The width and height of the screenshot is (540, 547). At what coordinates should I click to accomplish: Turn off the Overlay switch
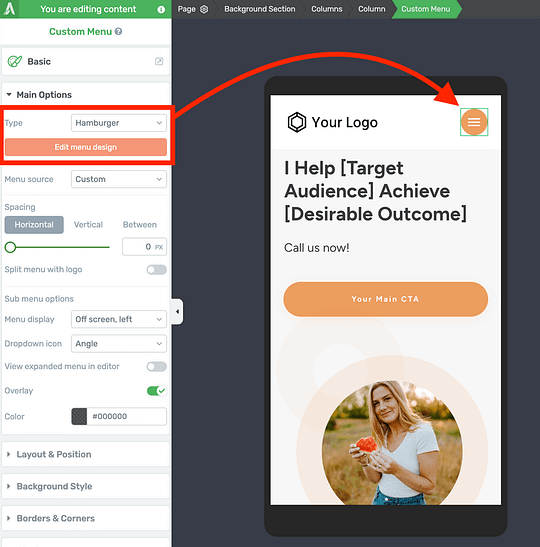pos(157,391)
